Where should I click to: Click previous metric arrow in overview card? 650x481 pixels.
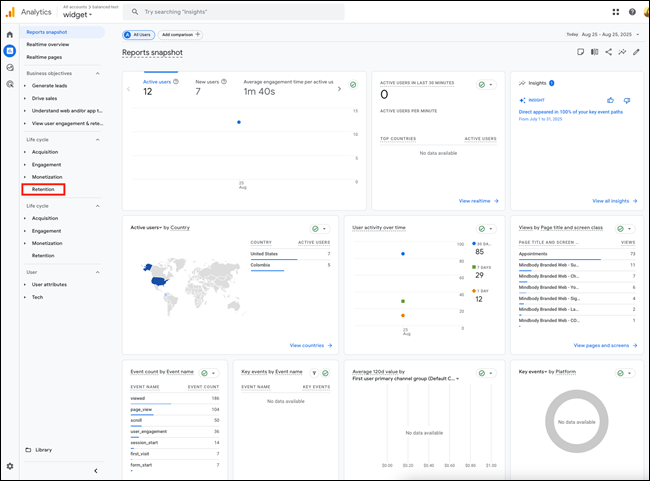click(129, 89)
